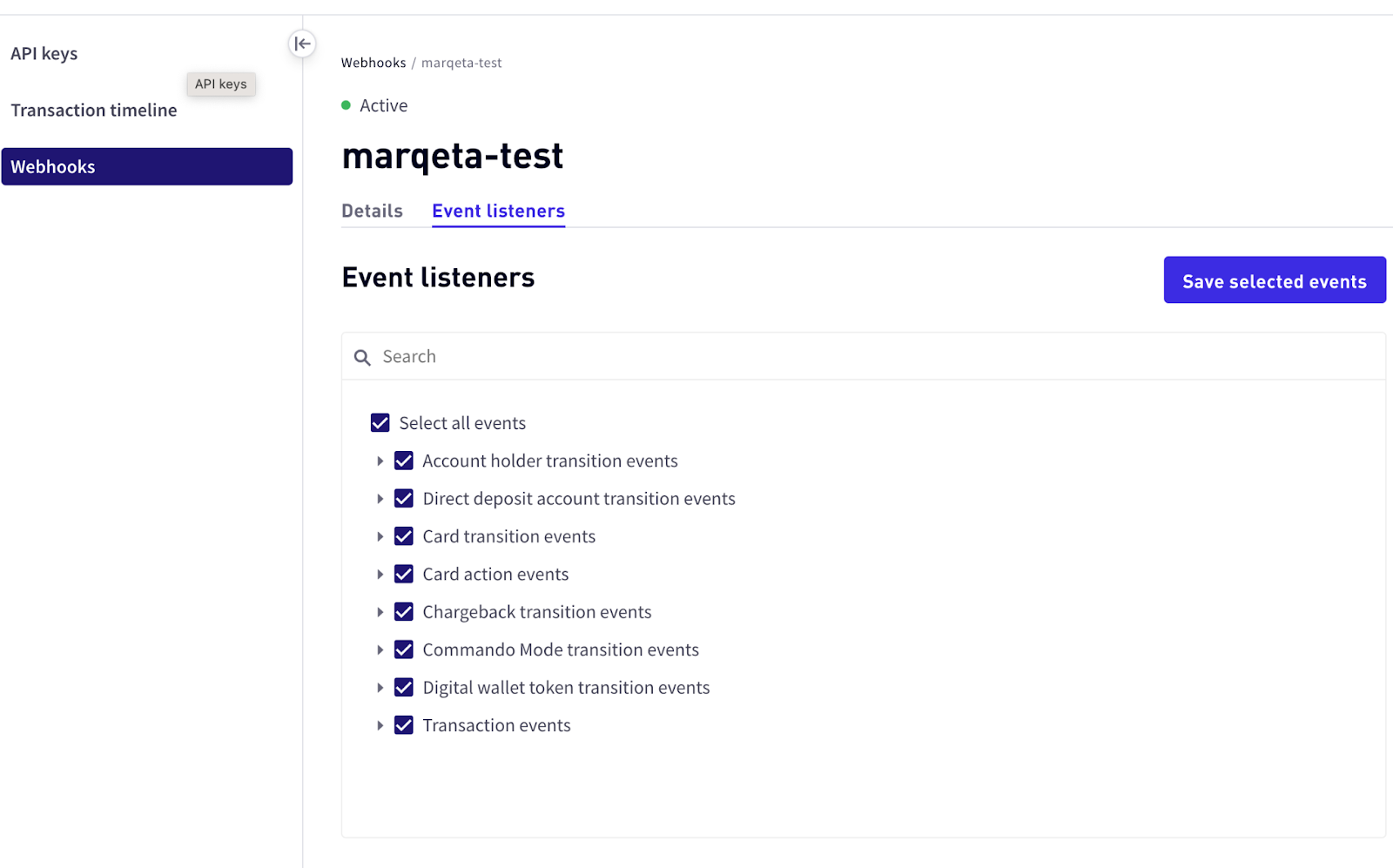Expand the Card action events group
The width and height of the screenshot is (1393, 868).
[380, 575]
